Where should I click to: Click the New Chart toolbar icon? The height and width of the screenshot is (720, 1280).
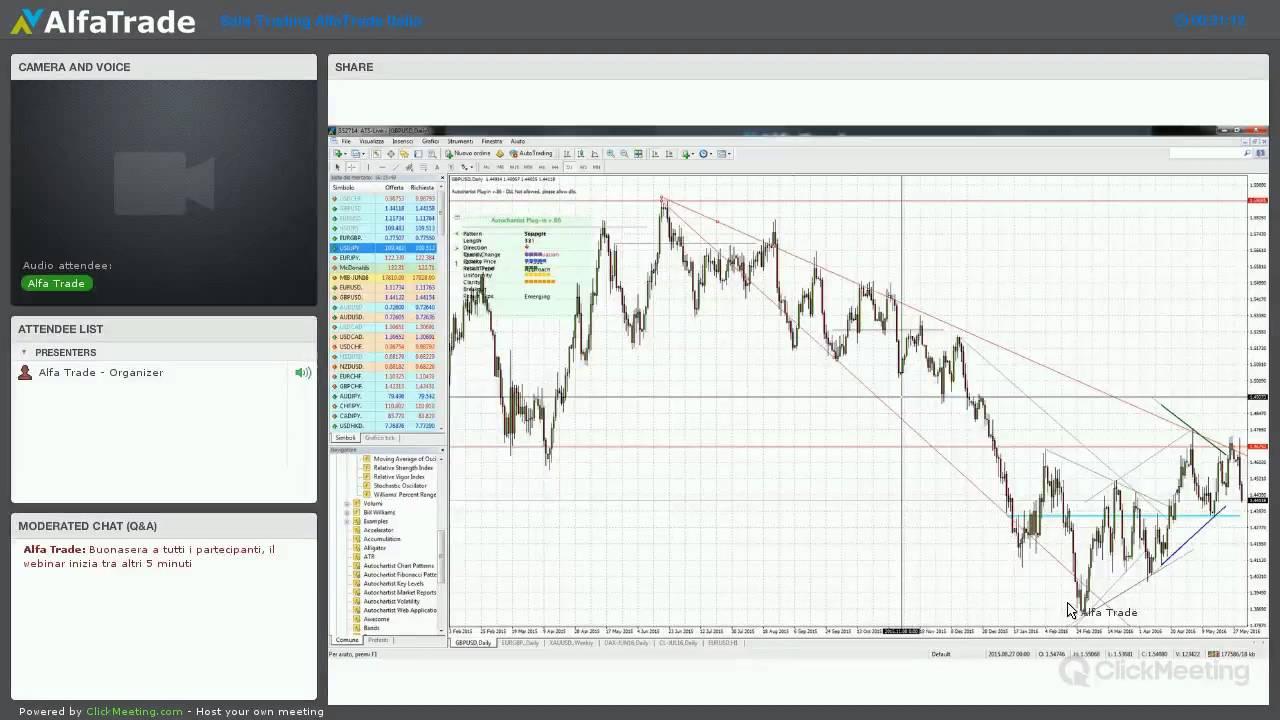[x=338, y=154]
